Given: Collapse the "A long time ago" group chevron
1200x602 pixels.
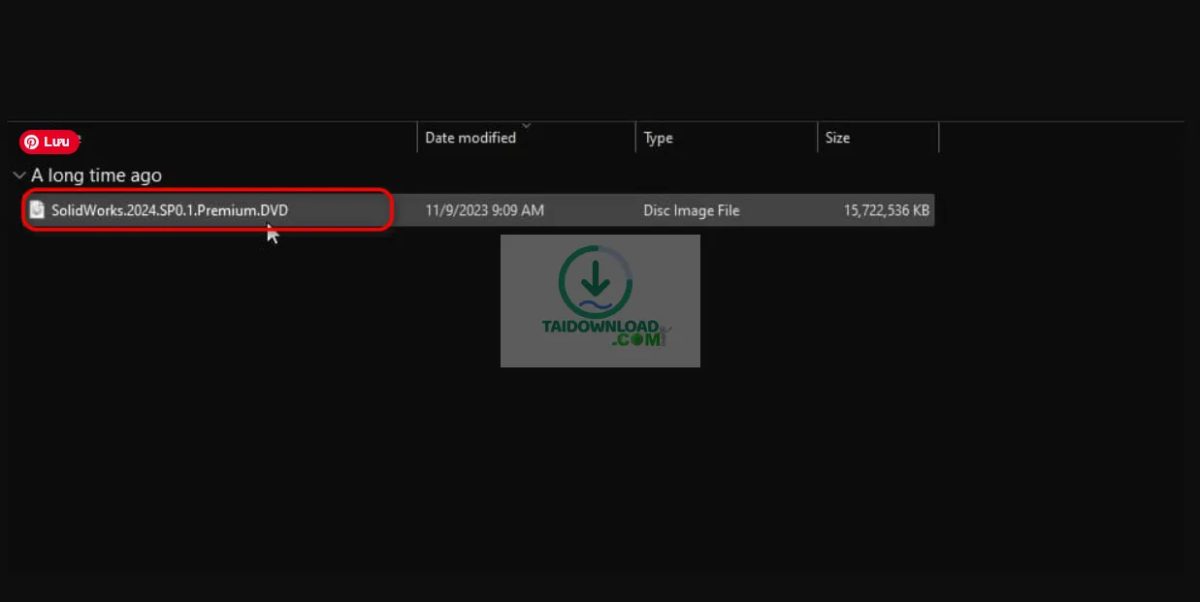Looking at the screenshot, I should (x=19, y=175).
